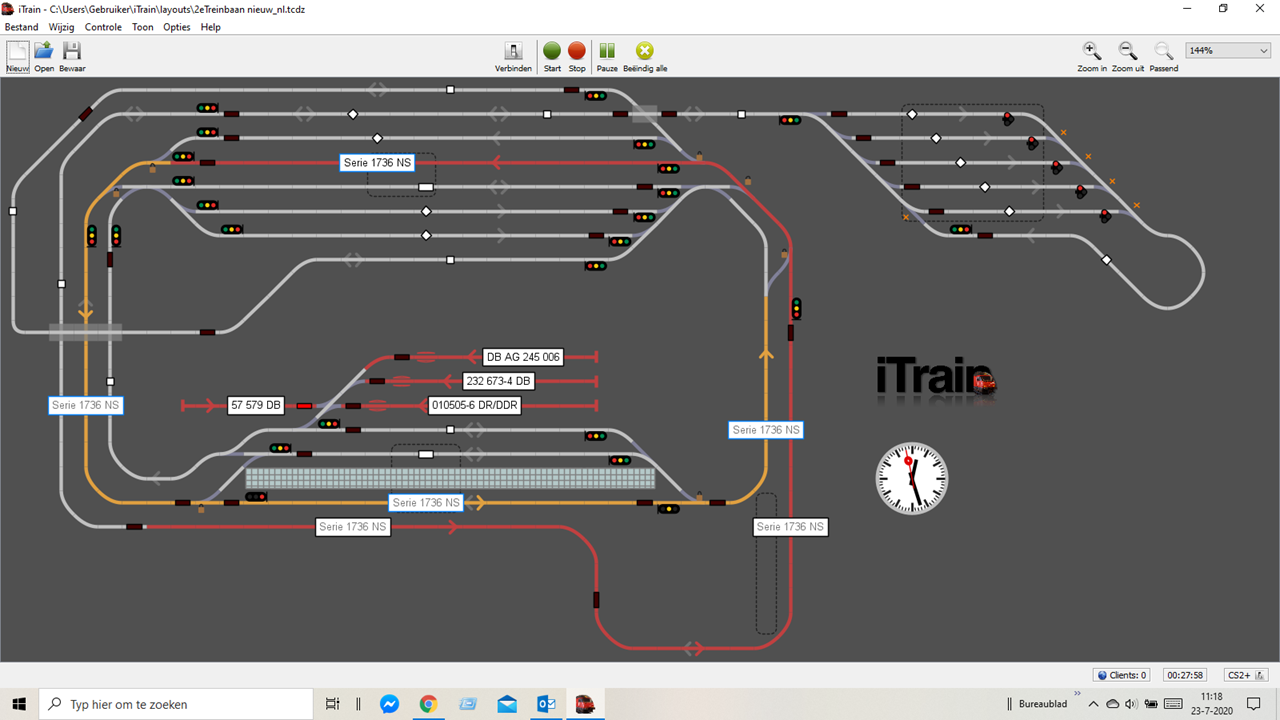Click Serie 1736 NS label at top station

(377, 162)
